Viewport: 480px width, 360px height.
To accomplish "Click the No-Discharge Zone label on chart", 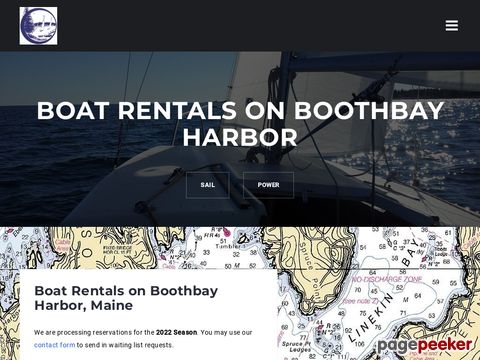I will [387, 279].
